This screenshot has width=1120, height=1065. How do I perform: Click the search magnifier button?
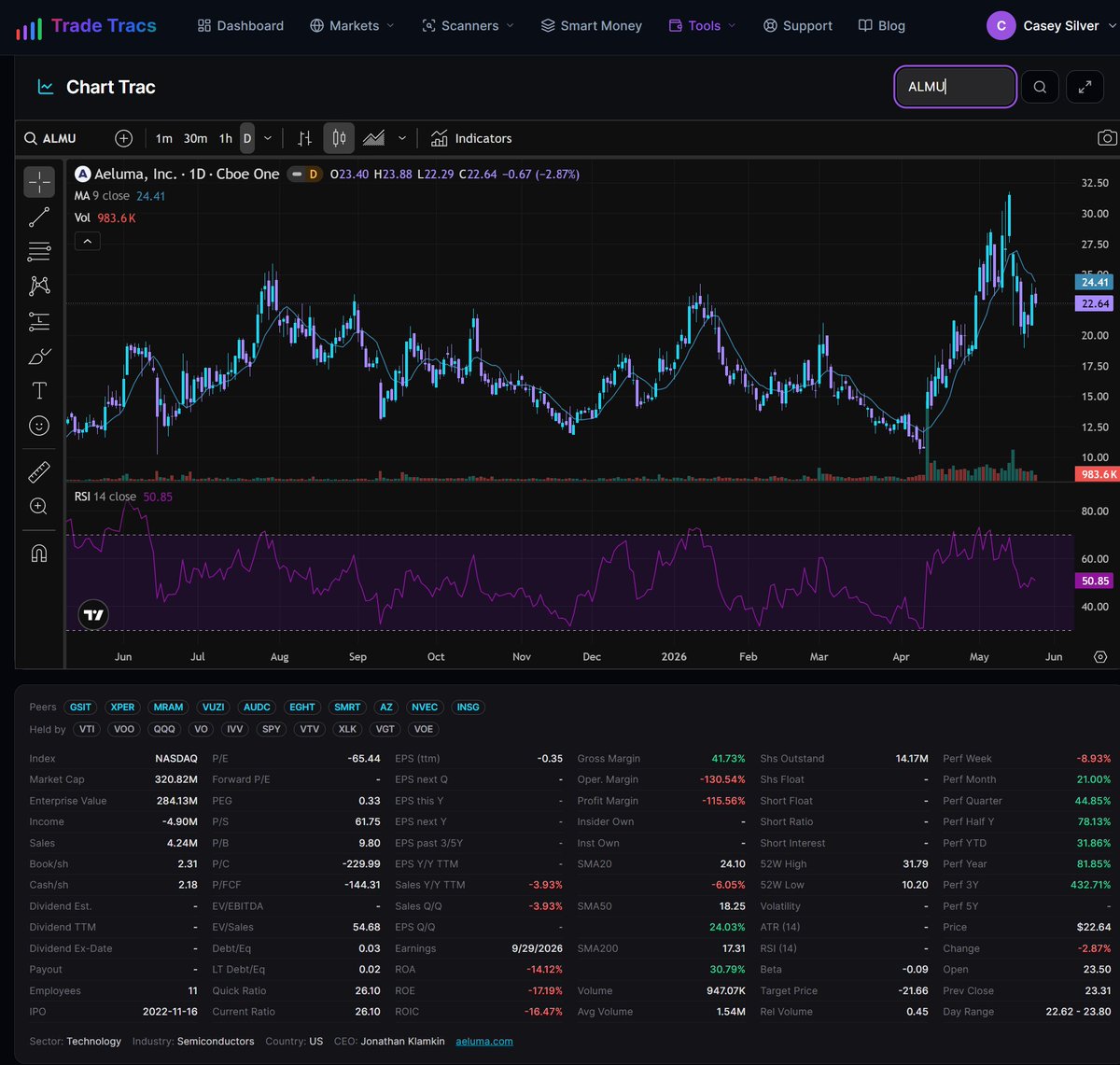coord(1040,87)
